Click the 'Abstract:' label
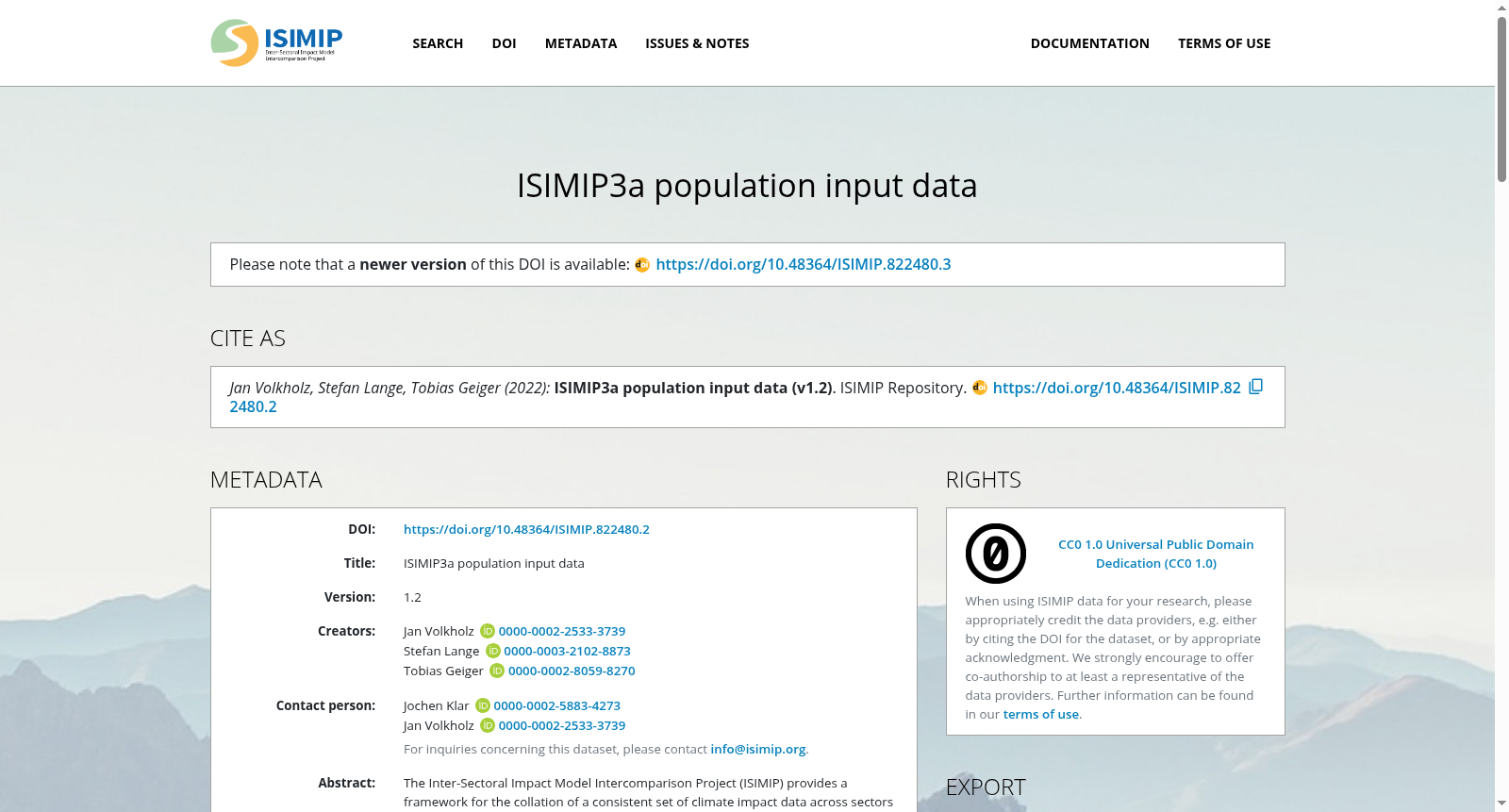Viewport: 1509px width, 812px height. pos(346,783)
